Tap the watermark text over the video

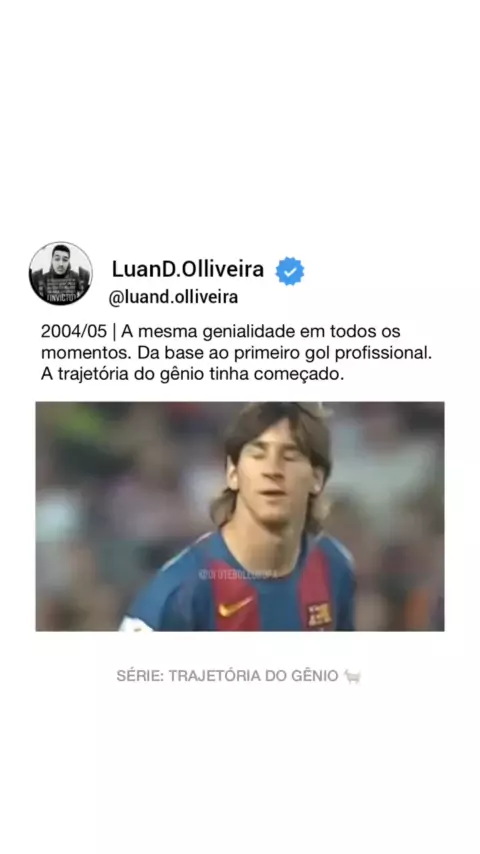[x=239, y=574]
